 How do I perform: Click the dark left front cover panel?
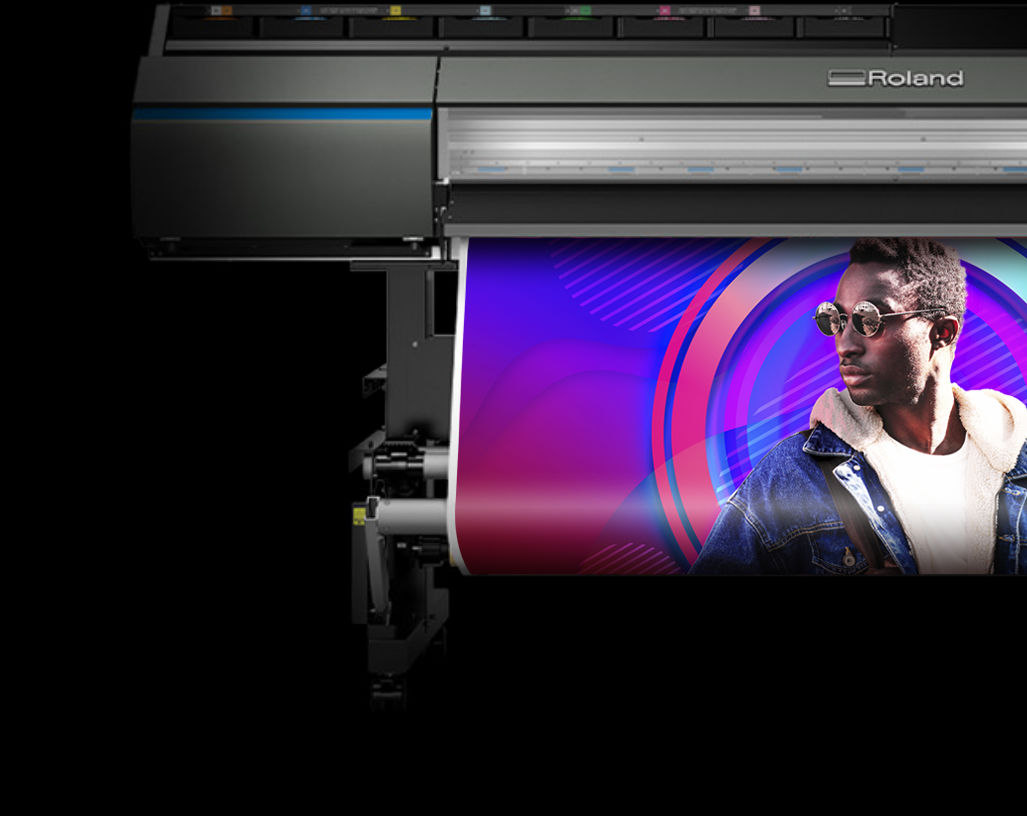282,180
